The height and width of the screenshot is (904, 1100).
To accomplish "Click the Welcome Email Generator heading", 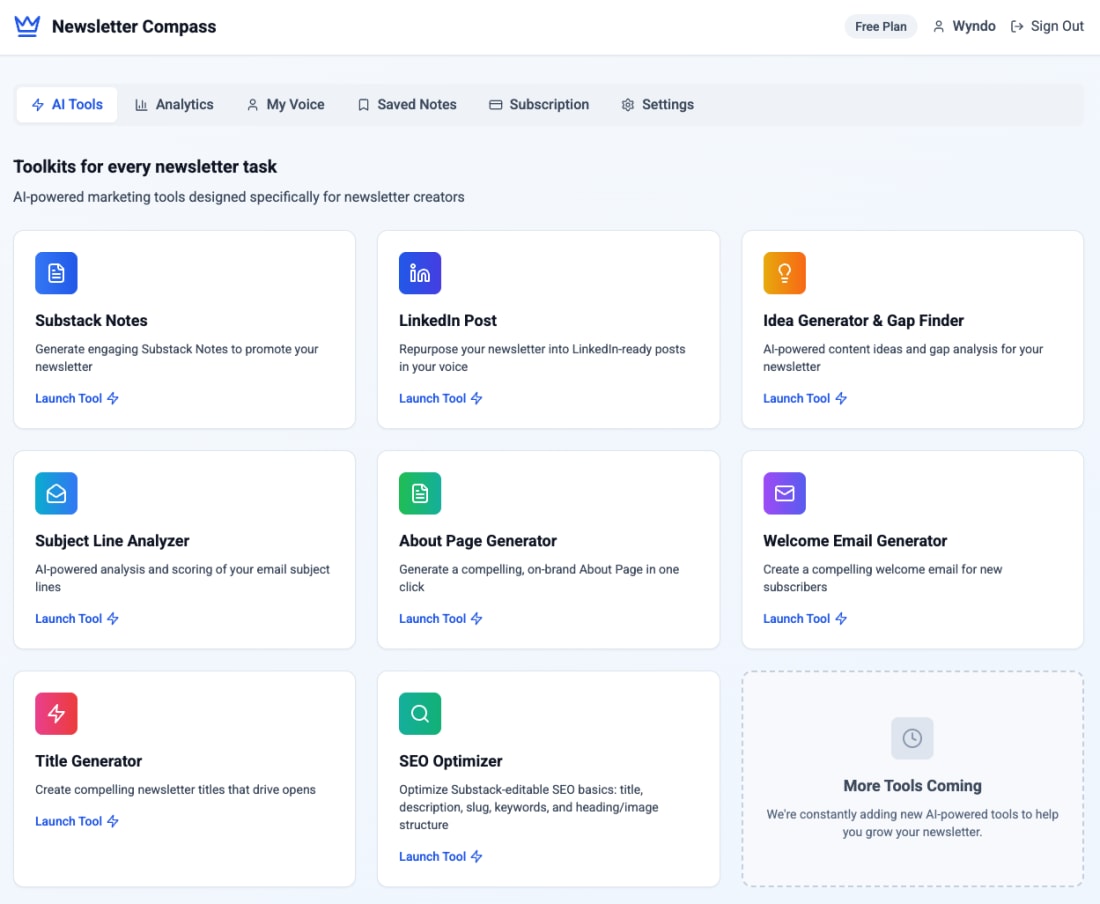I will pos(855,541).
